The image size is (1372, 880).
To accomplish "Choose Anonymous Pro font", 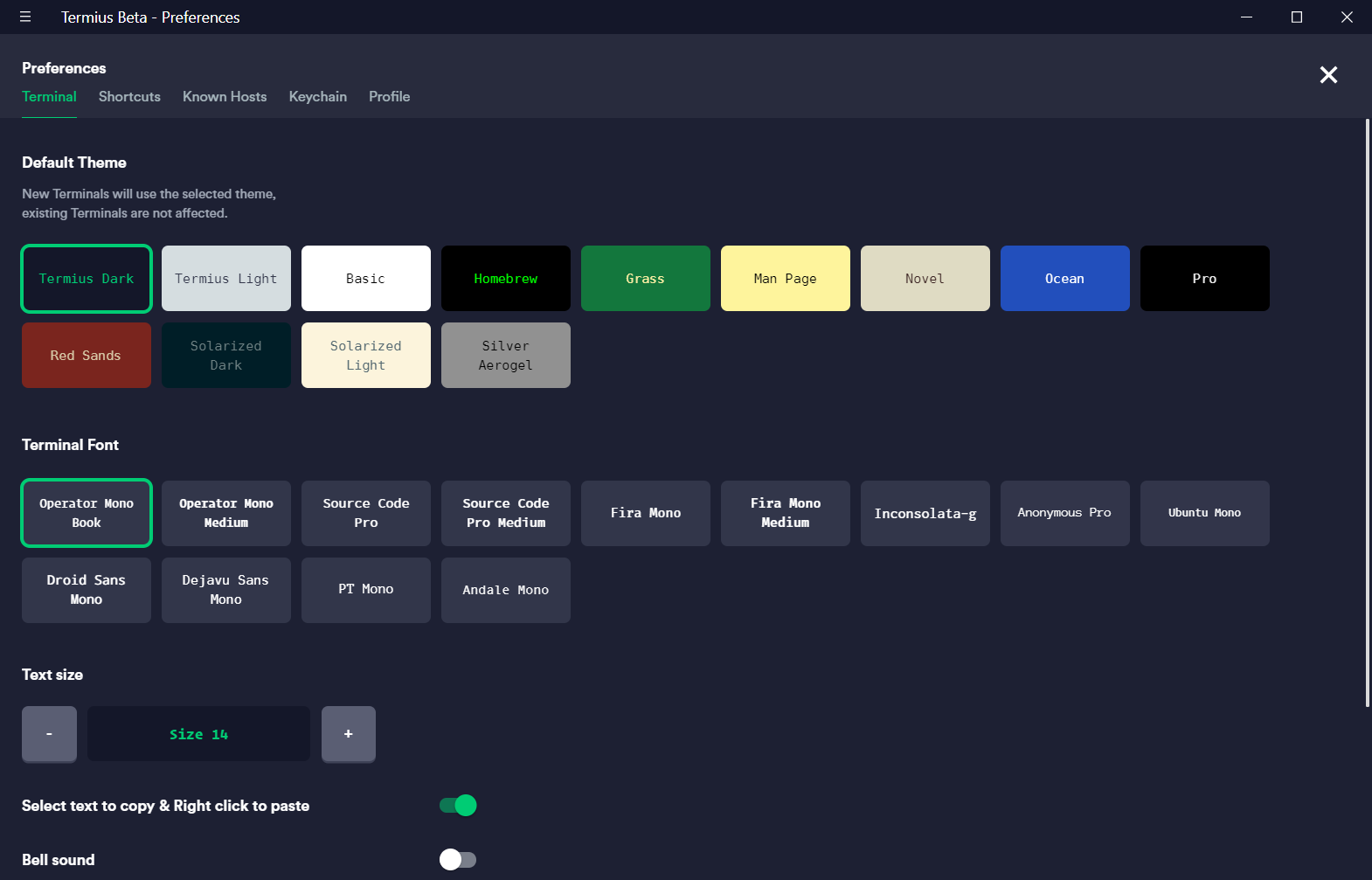I will point(1065,513).
